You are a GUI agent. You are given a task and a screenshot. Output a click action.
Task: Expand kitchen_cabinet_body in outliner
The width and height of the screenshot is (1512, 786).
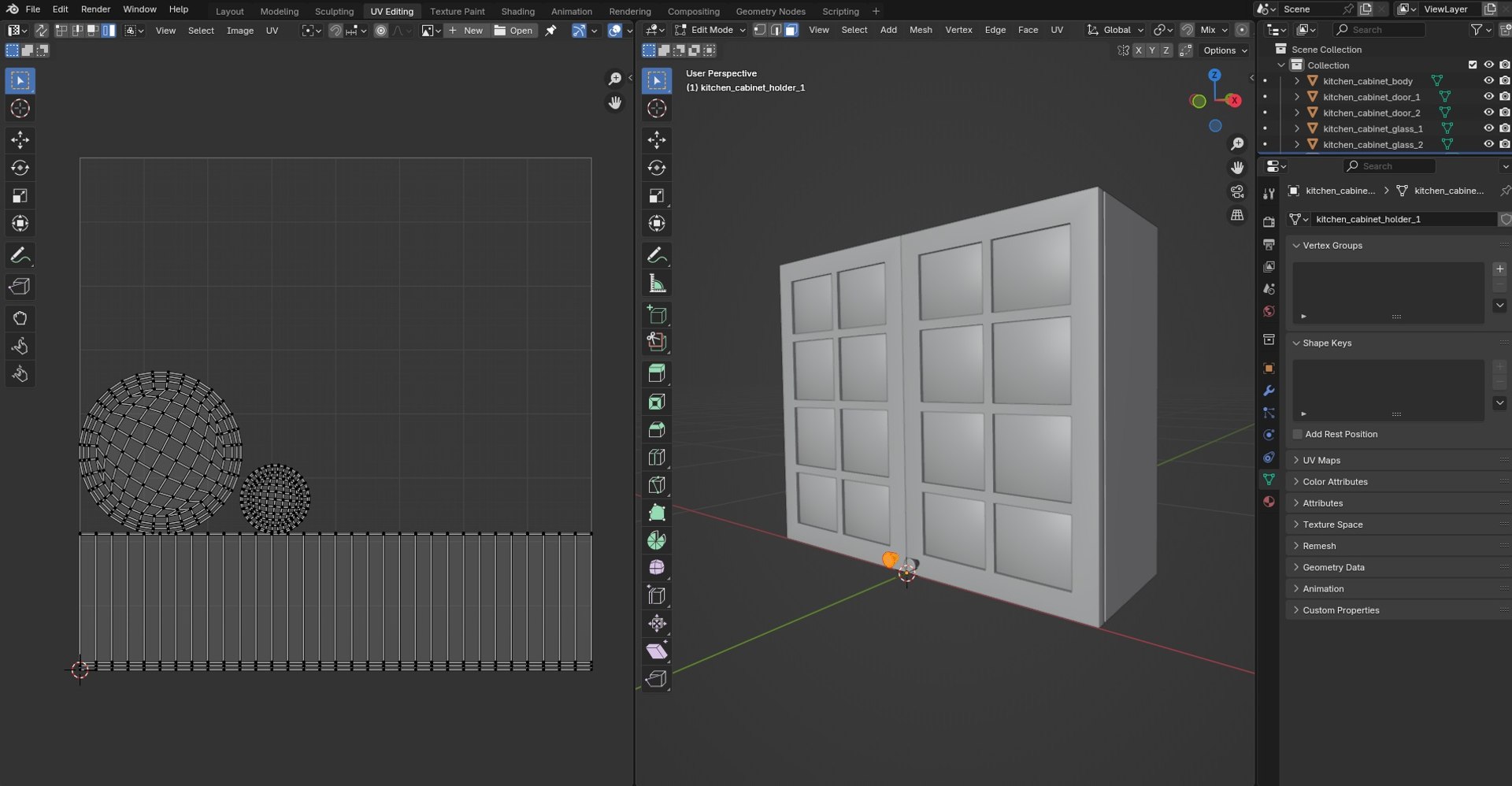pyautogui.click(x=1296, y=80)
